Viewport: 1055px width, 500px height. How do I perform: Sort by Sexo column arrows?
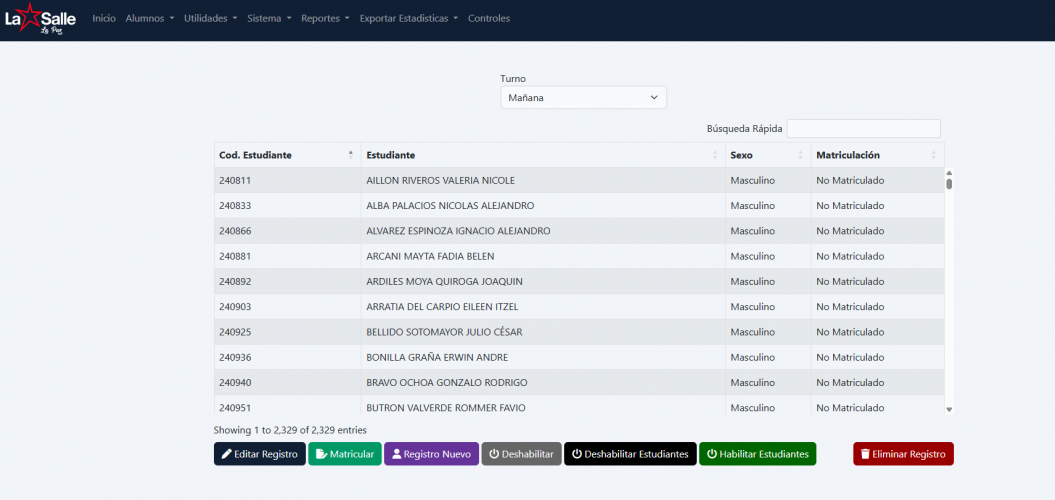point(801,155)
